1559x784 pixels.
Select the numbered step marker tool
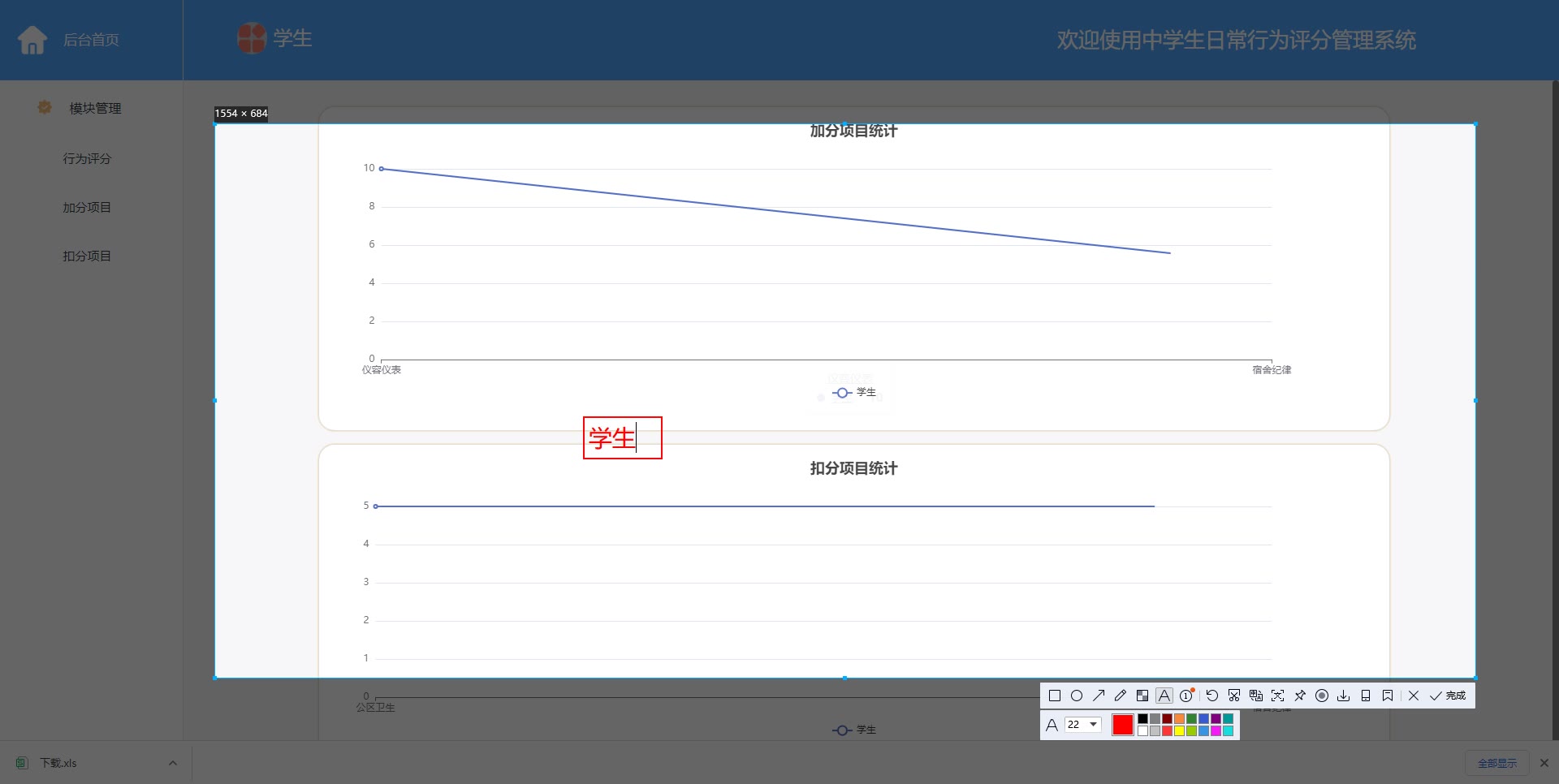(1186, 696)
